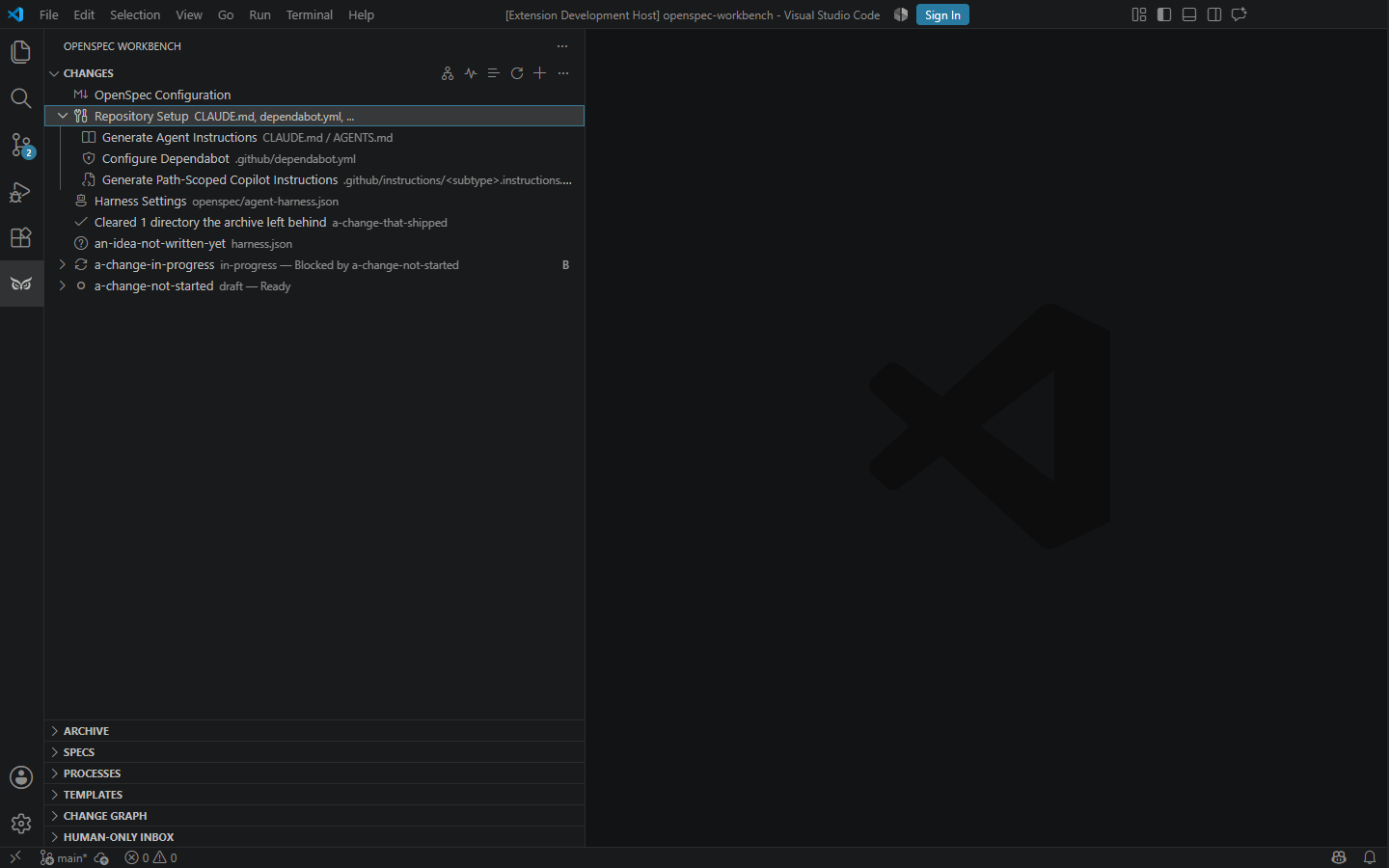Click the pulse activity icon in Changes toolbar
The width and height of the screenshot is (1389, 868).
point(471,73)
